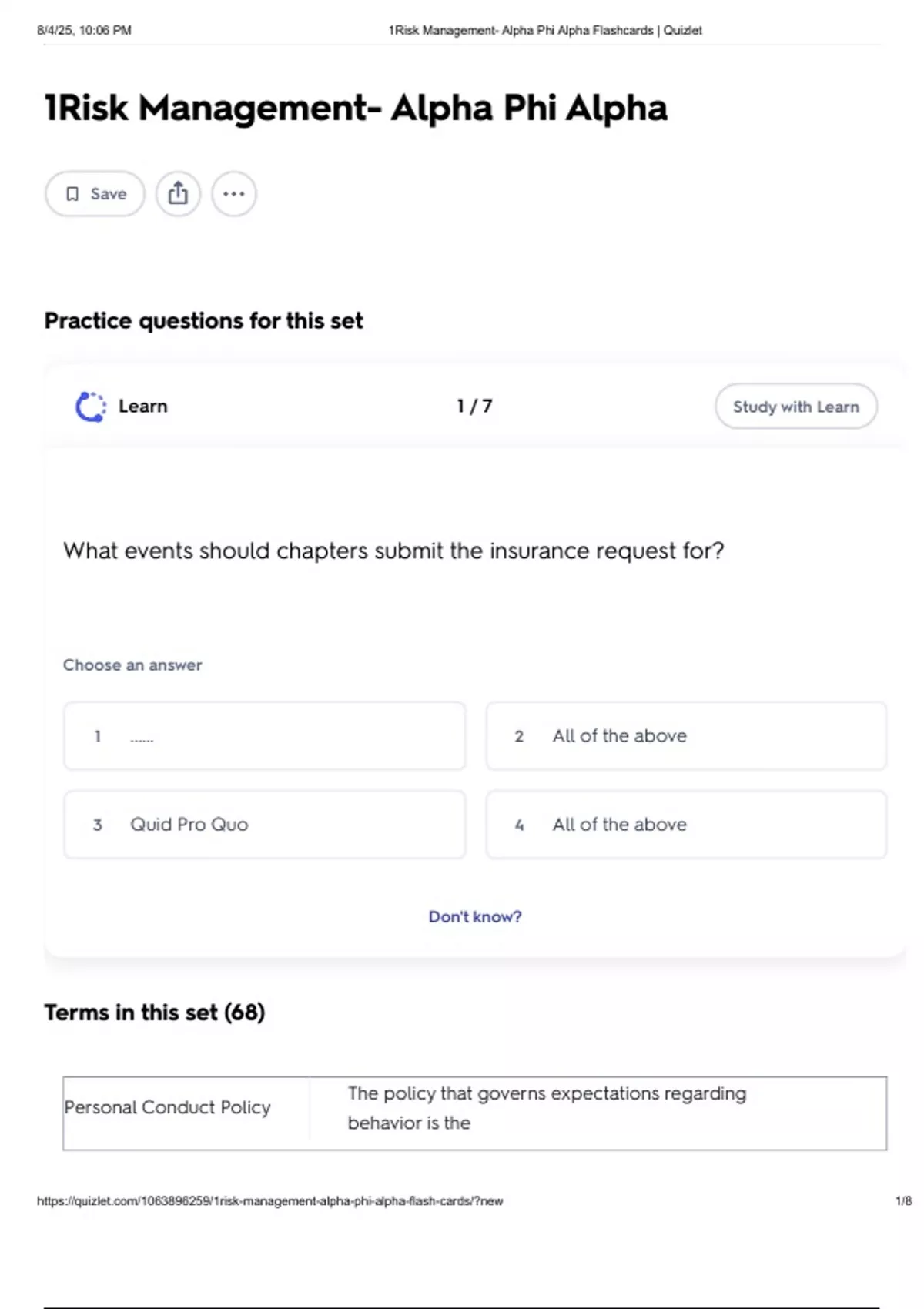Click the bookmark icon in Save button

pyautogui.click(x=72, y=194)
